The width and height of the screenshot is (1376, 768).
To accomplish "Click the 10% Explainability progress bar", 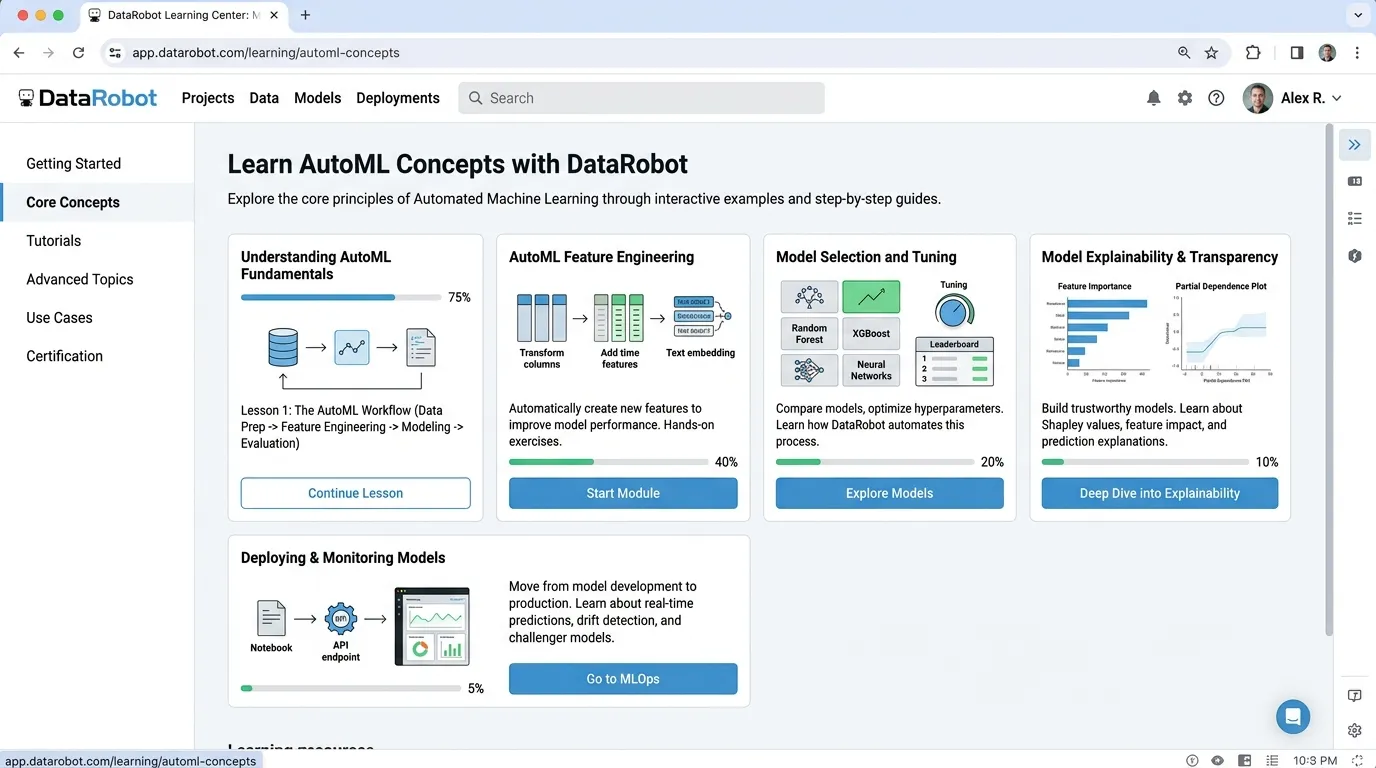I will point(1145,462).
